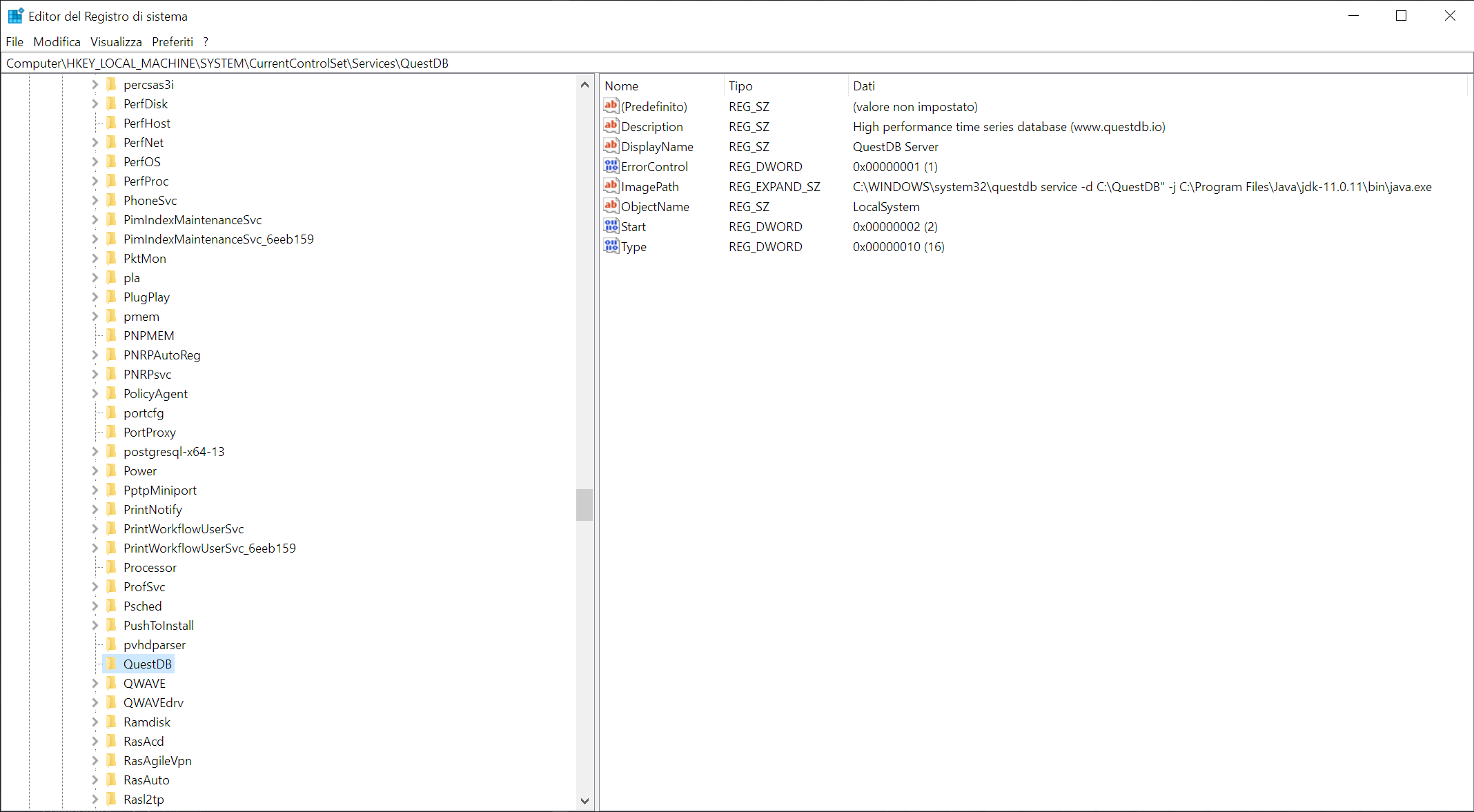This screenshot has height=812, width=1474.
Task: Click the QuestDB folder icon in the tree
Action: [112, 664]
